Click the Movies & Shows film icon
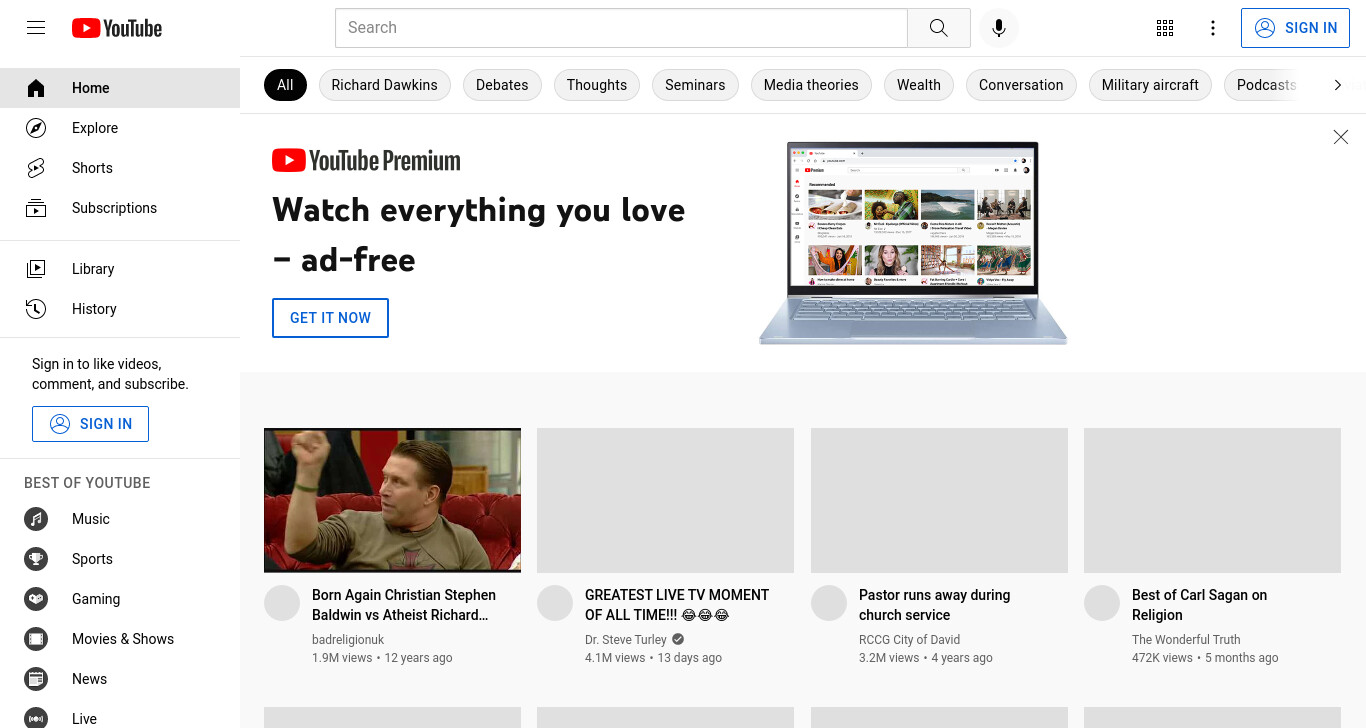The width and height of the screenshot is (1366, 728). point(36,639)
